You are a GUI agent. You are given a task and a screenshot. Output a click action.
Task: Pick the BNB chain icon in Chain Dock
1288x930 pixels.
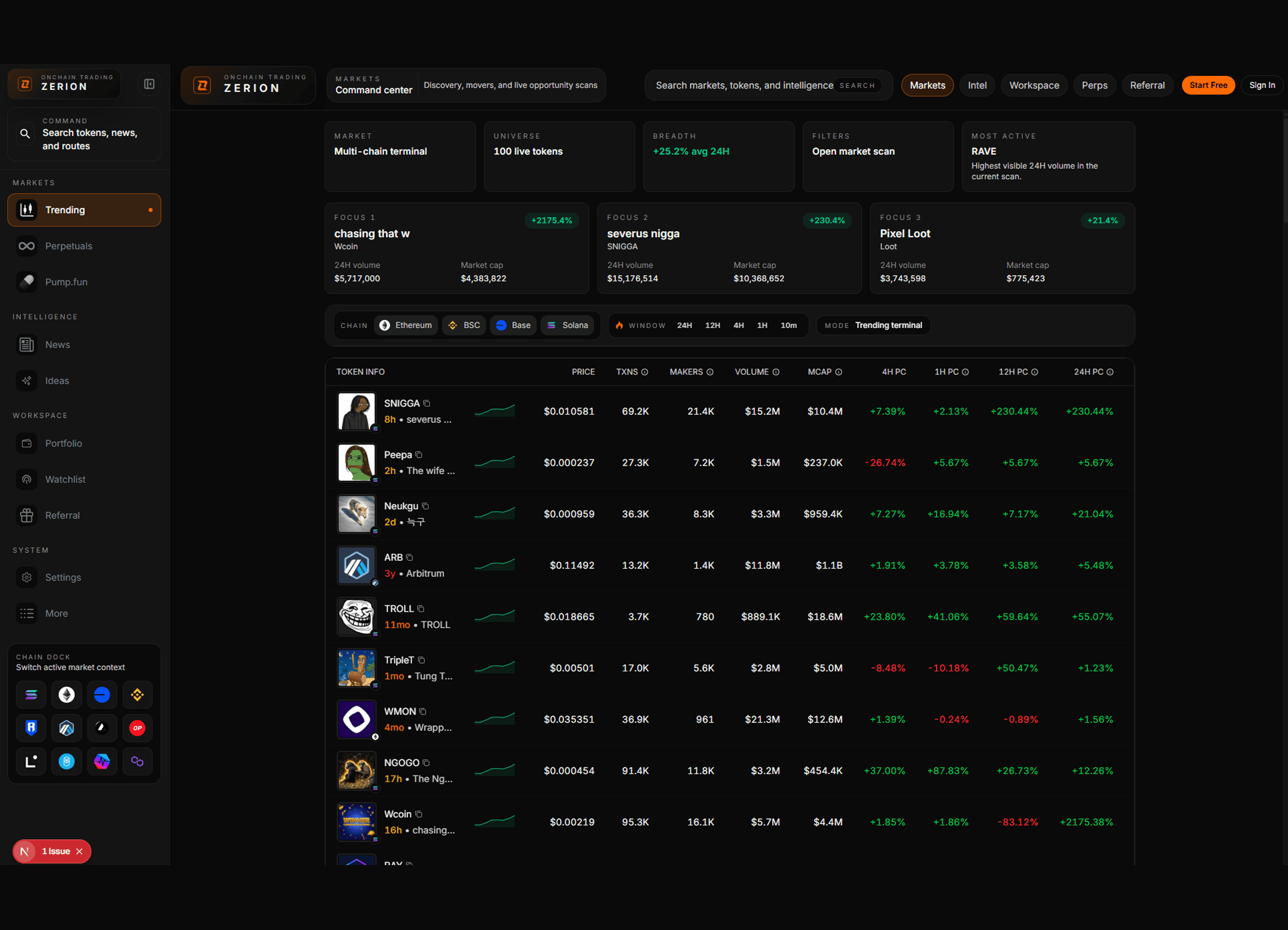137,694
